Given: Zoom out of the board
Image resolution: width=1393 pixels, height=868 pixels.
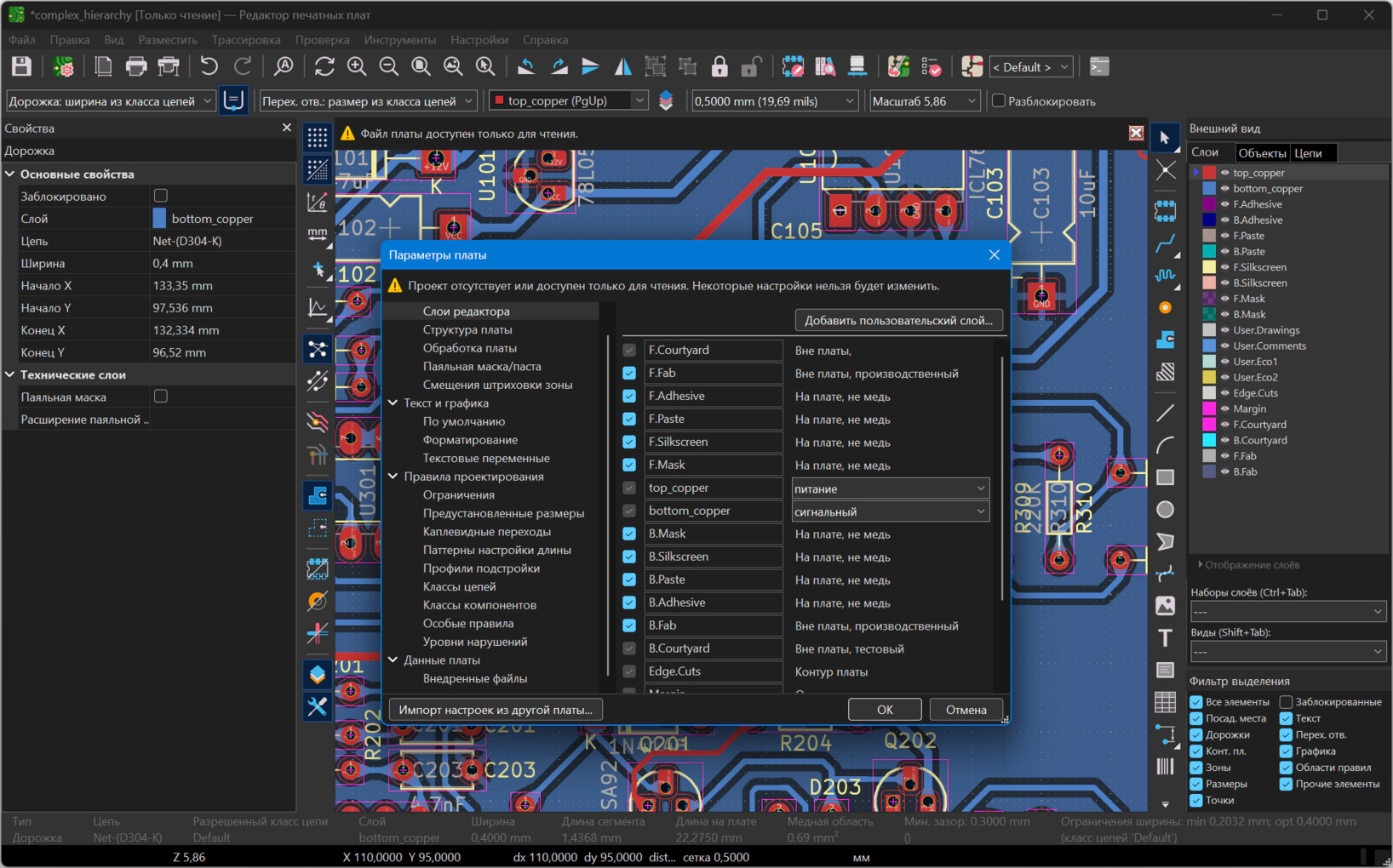Looking at the screenshot, I should [389, 66].
